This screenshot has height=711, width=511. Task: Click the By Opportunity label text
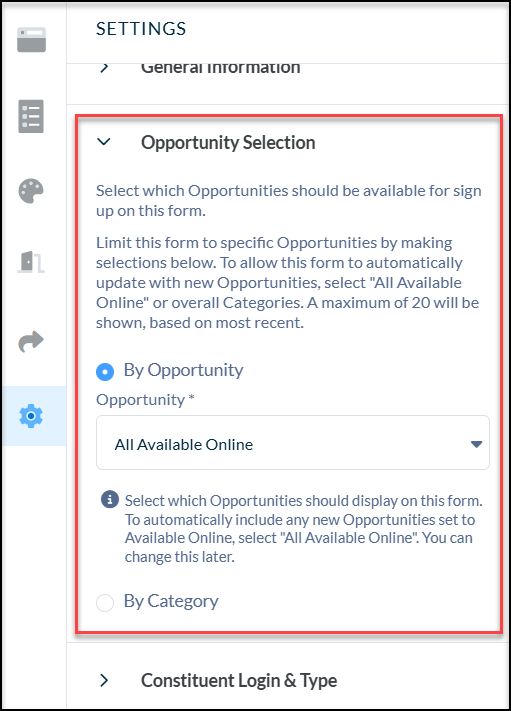(184, 370)
